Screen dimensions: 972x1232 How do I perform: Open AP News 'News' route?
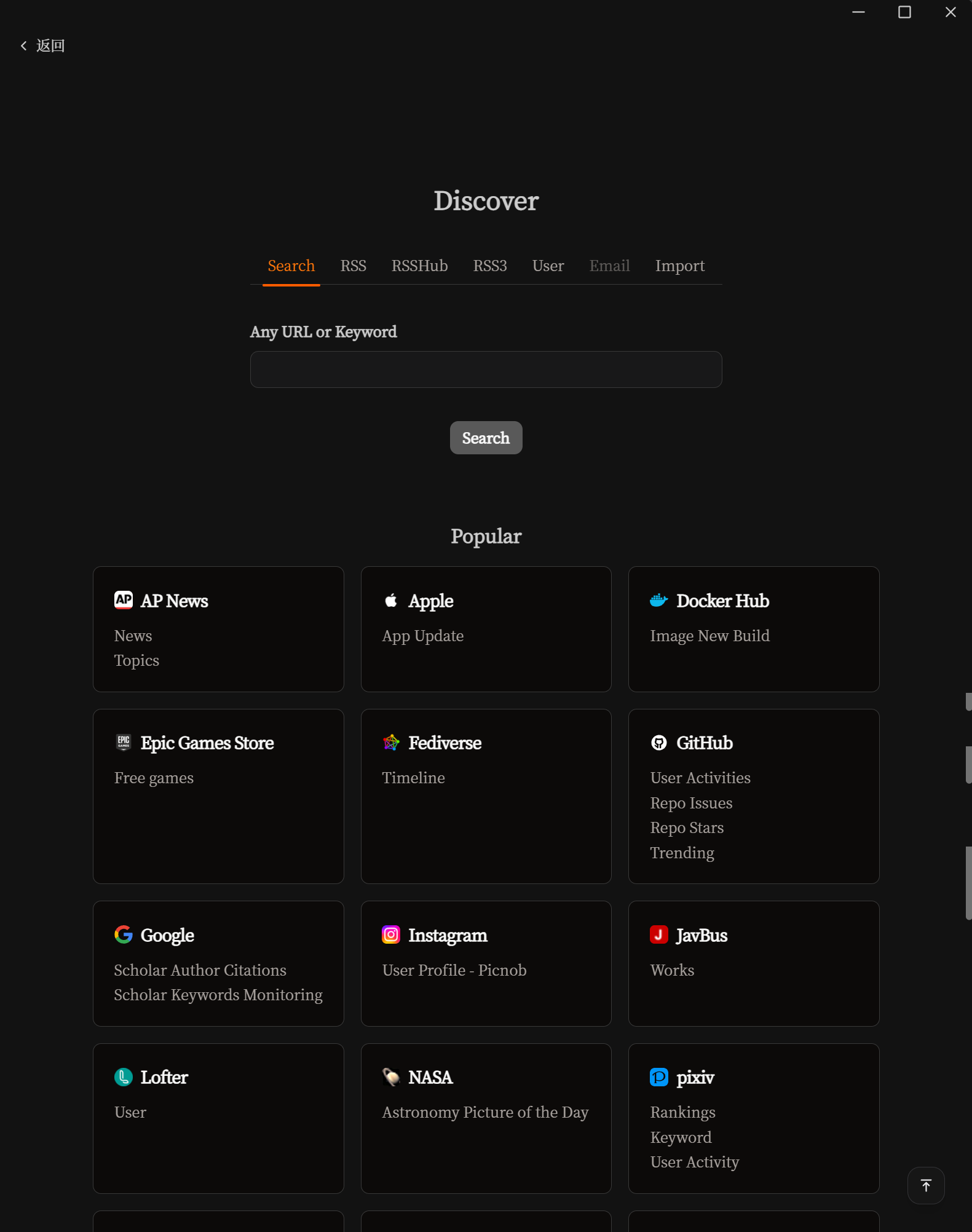133,636
